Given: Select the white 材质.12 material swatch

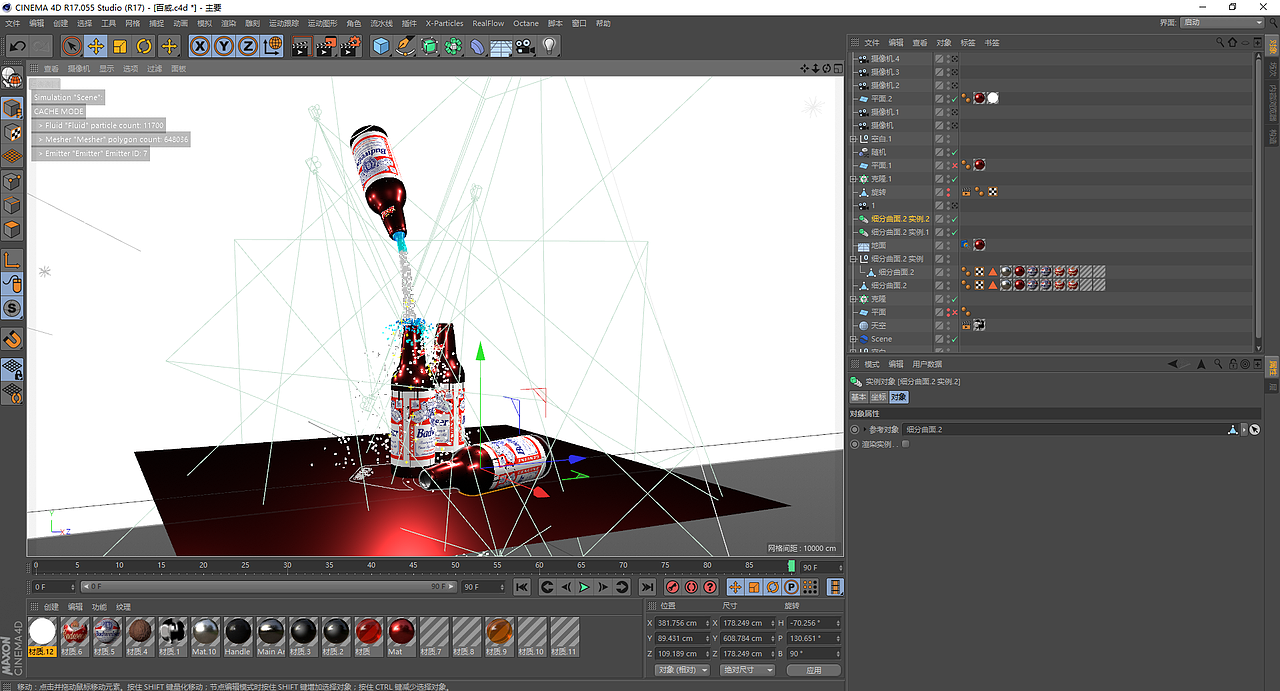Looking at the screenshot, I should click(x=41, y=630).
